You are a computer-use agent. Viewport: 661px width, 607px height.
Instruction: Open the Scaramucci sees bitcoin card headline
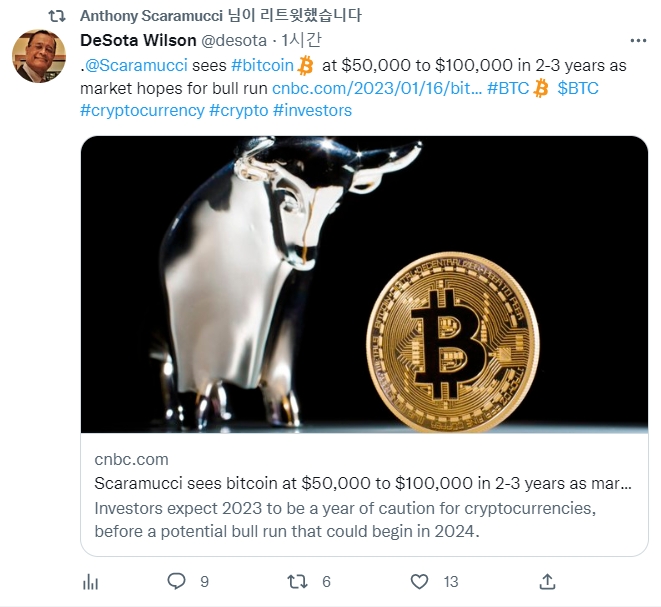(363, 483)
